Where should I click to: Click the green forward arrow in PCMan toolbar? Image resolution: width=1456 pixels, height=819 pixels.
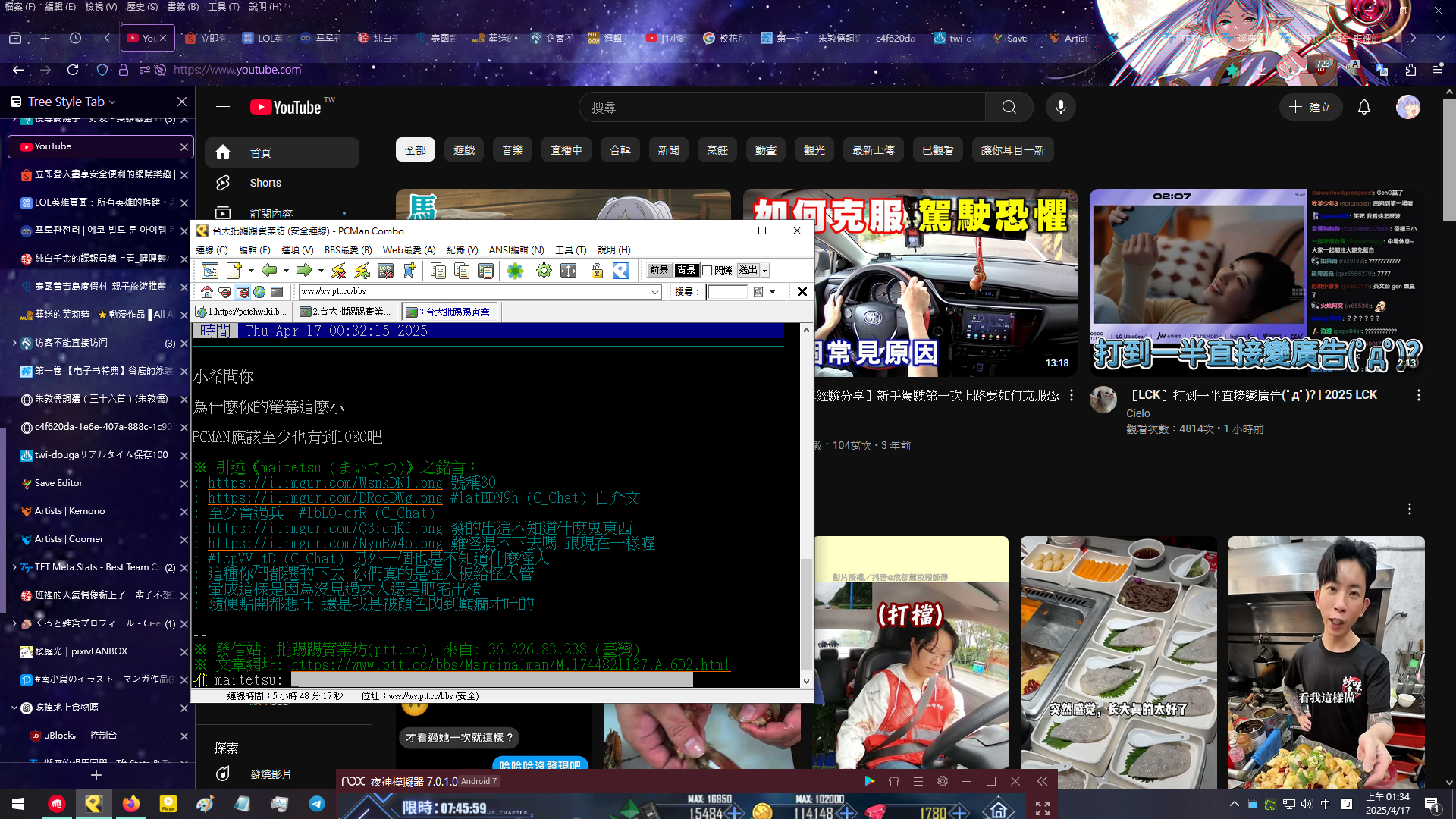click(x=304, y=271)
